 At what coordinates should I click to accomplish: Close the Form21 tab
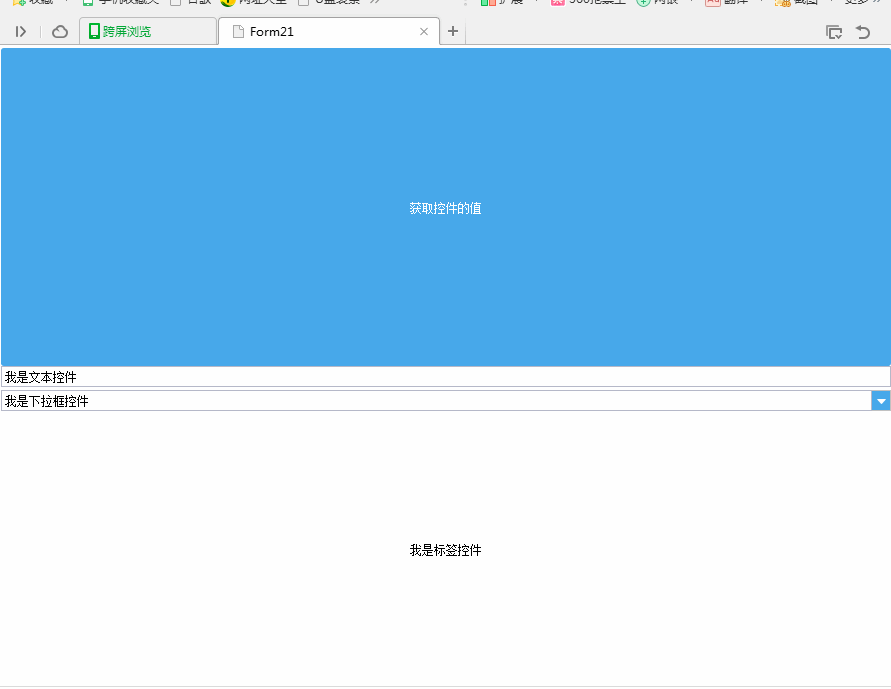coord(424,32)
